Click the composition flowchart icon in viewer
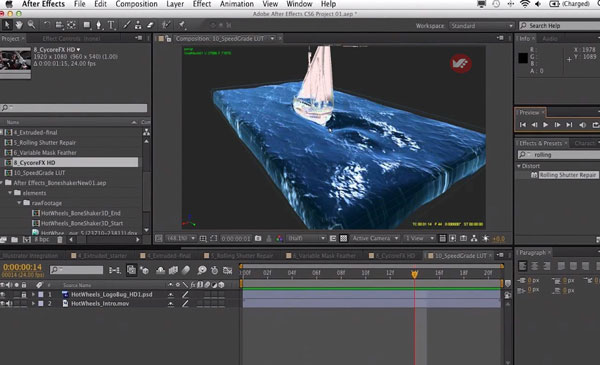The width and height of the screenshot is (600, 365). click(474, 238)
